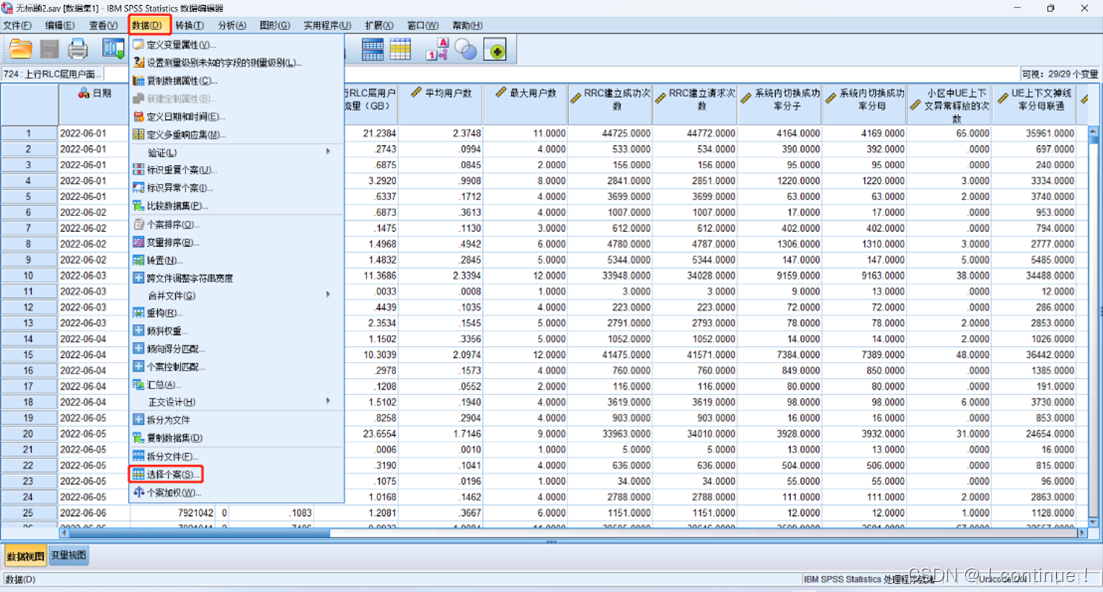1103x592 pixels.
Task: Click the horizontal scrollbar thumb below the data grid
Action: (x=199, y=533)
